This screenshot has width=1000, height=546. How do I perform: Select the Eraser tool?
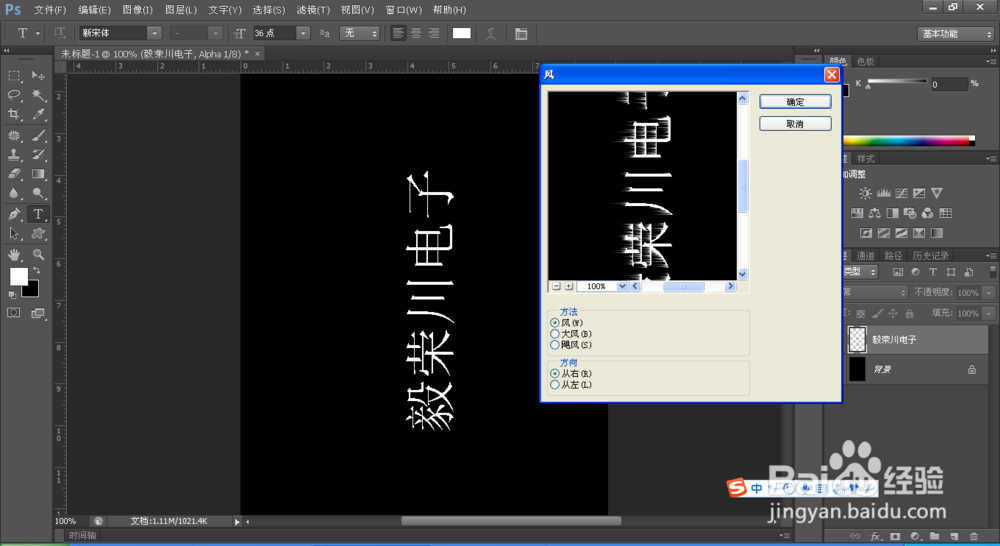[14, 173]
